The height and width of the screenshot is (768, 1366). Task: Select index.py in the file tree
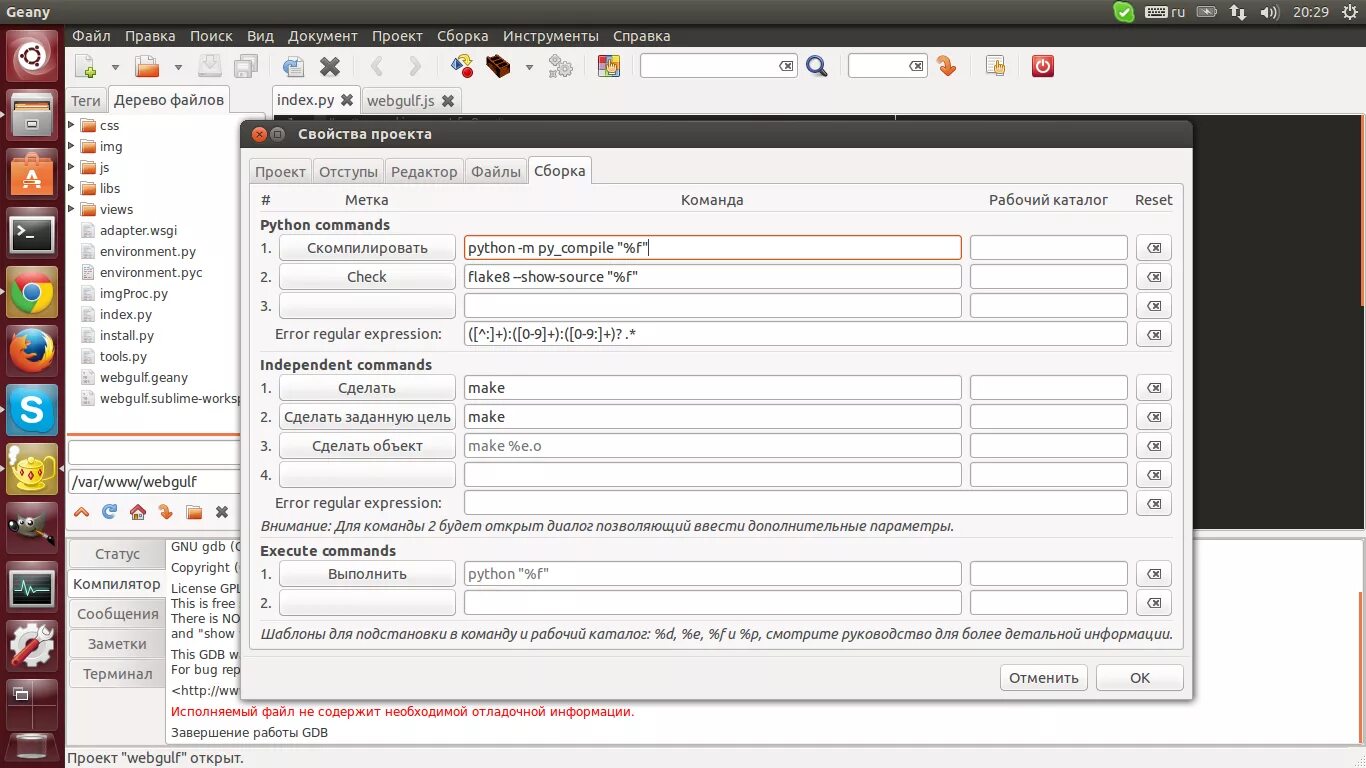click(126, 314)
